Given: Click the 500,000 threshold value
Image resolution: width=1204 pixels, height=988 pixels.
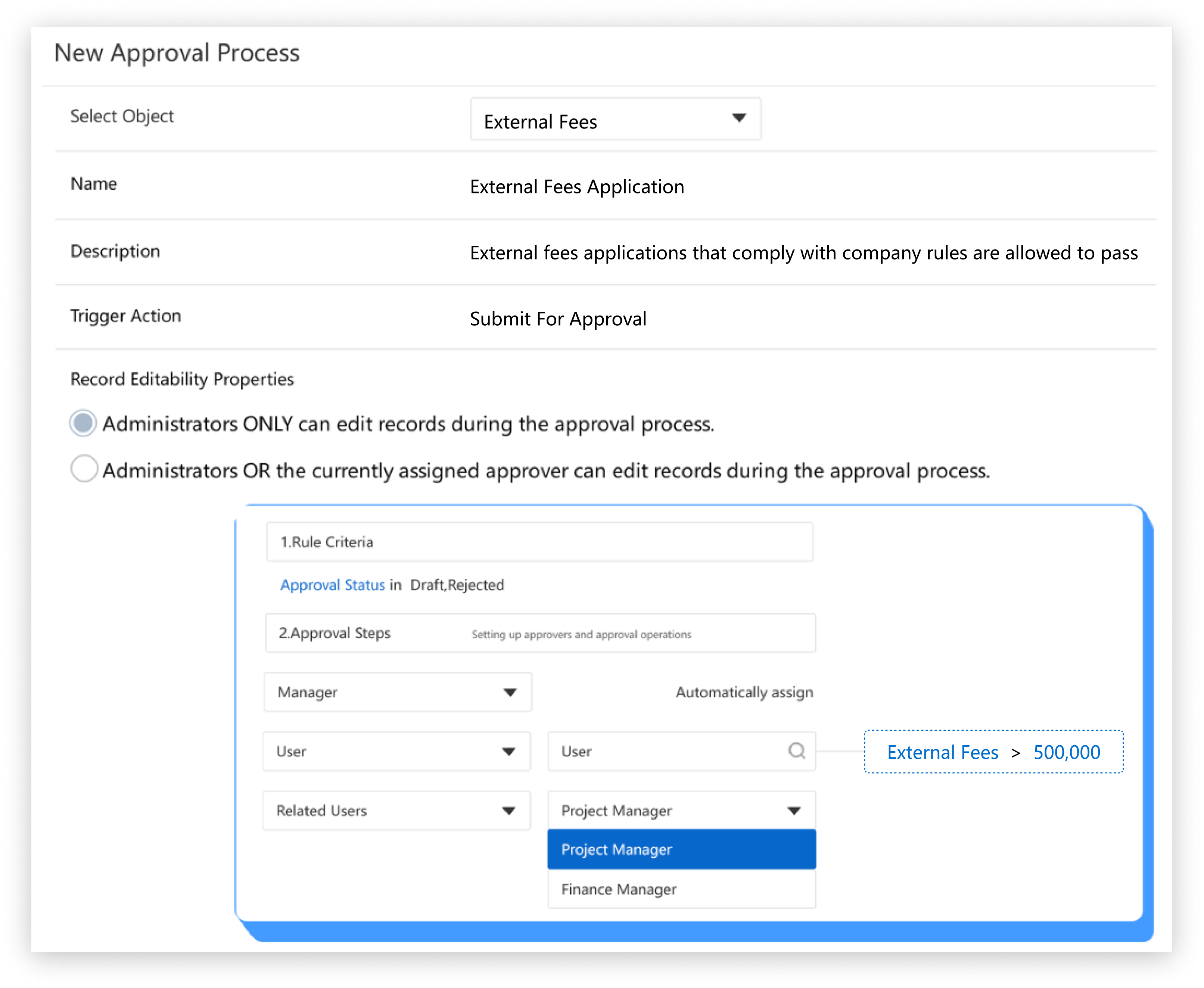Looking at the screenshot, I should [1066, 752].
